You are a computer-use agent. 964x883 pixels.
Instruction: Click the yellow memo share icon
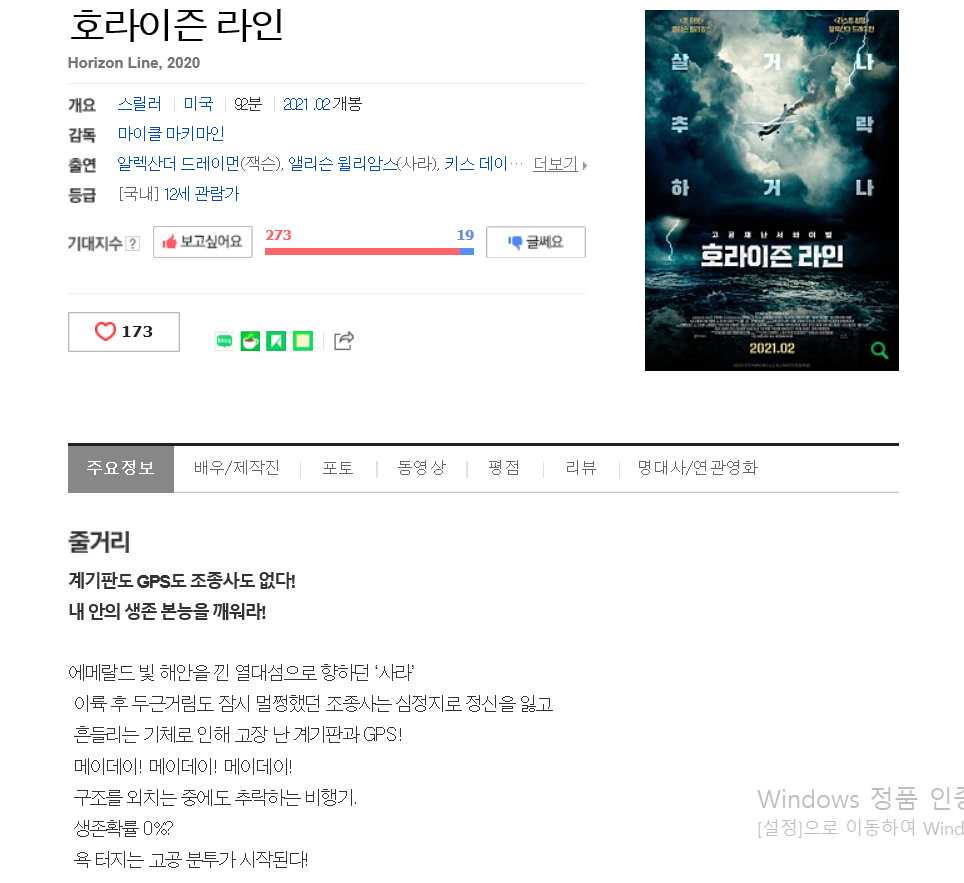tap(302, 341)
